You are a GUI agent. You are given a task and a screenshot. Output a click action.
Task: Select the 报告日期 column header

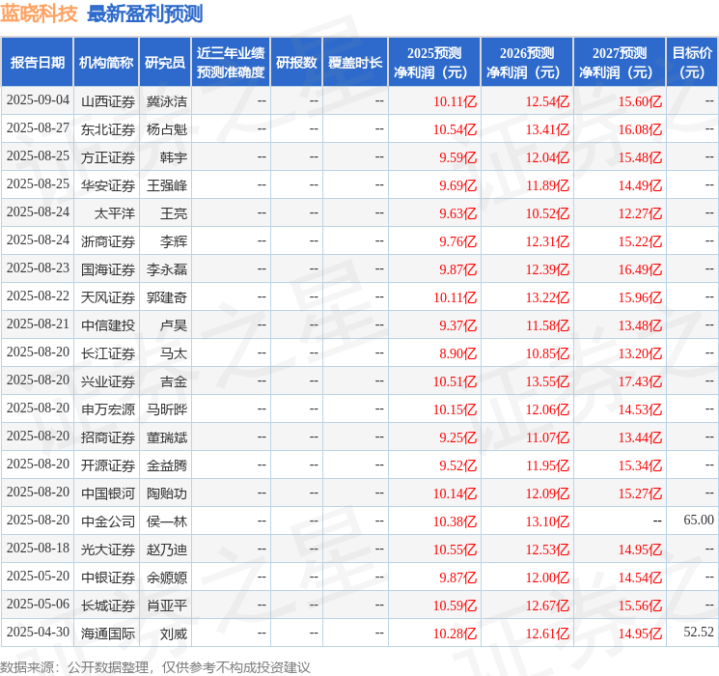pos(37,62)
